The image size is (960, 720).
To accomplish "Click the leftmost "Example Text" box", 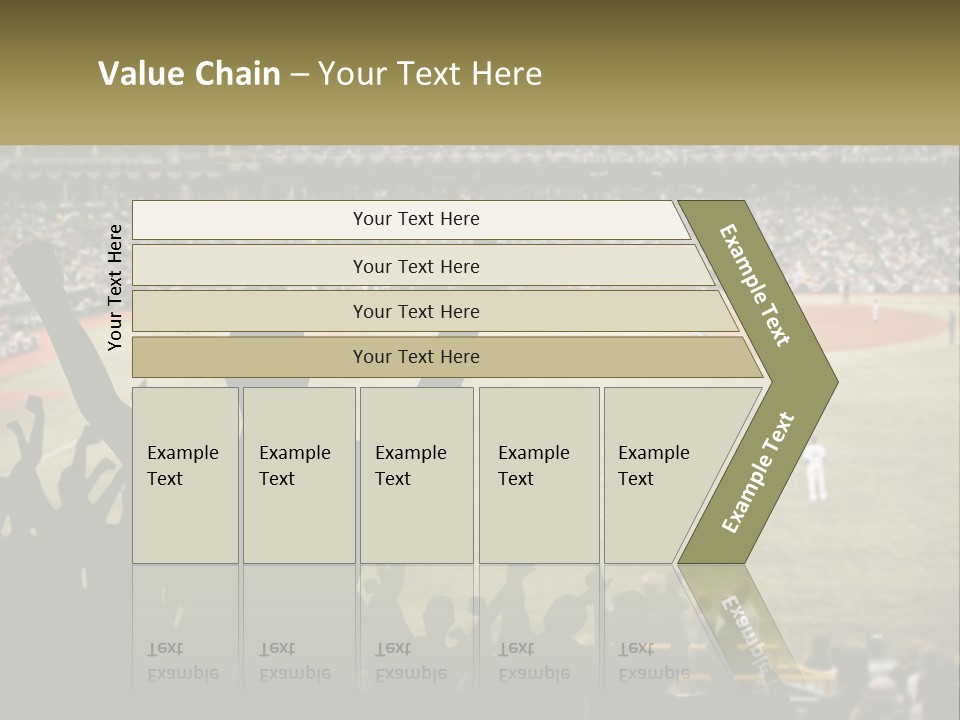I will click(185, 475).
